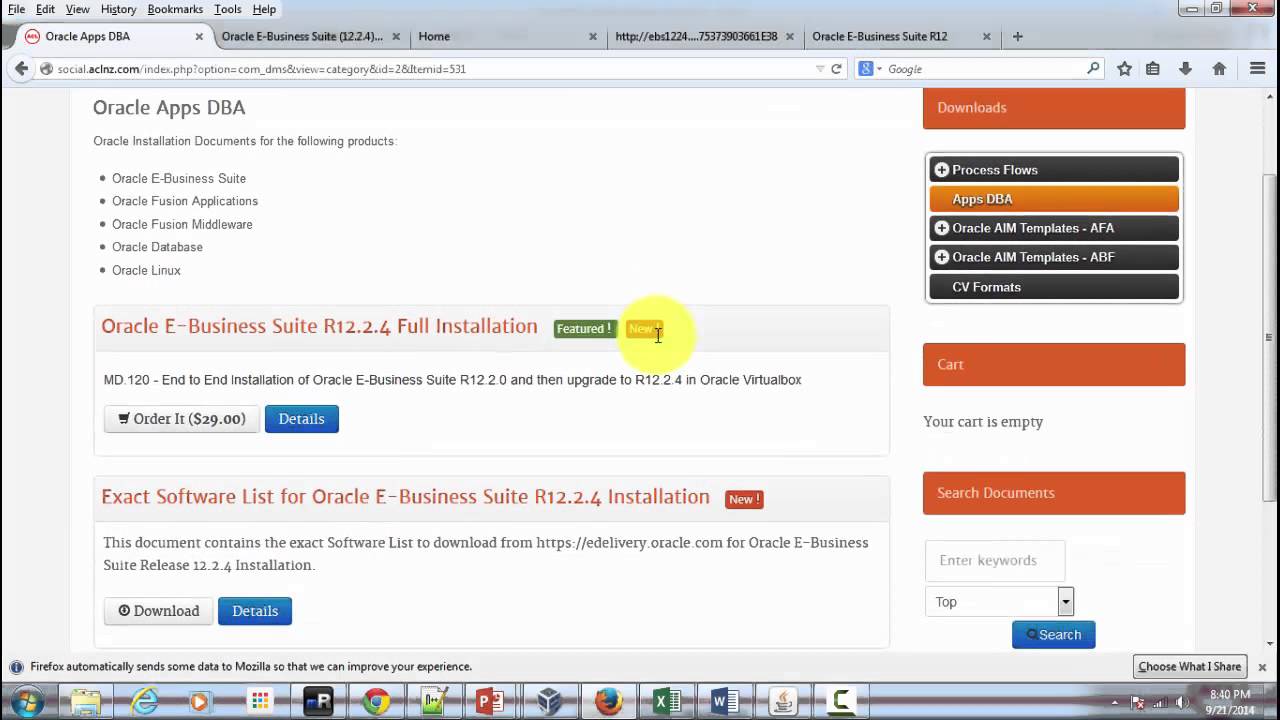Image resolution: width=1280 pixels, height=720 pixels.
Task: Open Excel from the taskbar
Action: pos(666,702)
